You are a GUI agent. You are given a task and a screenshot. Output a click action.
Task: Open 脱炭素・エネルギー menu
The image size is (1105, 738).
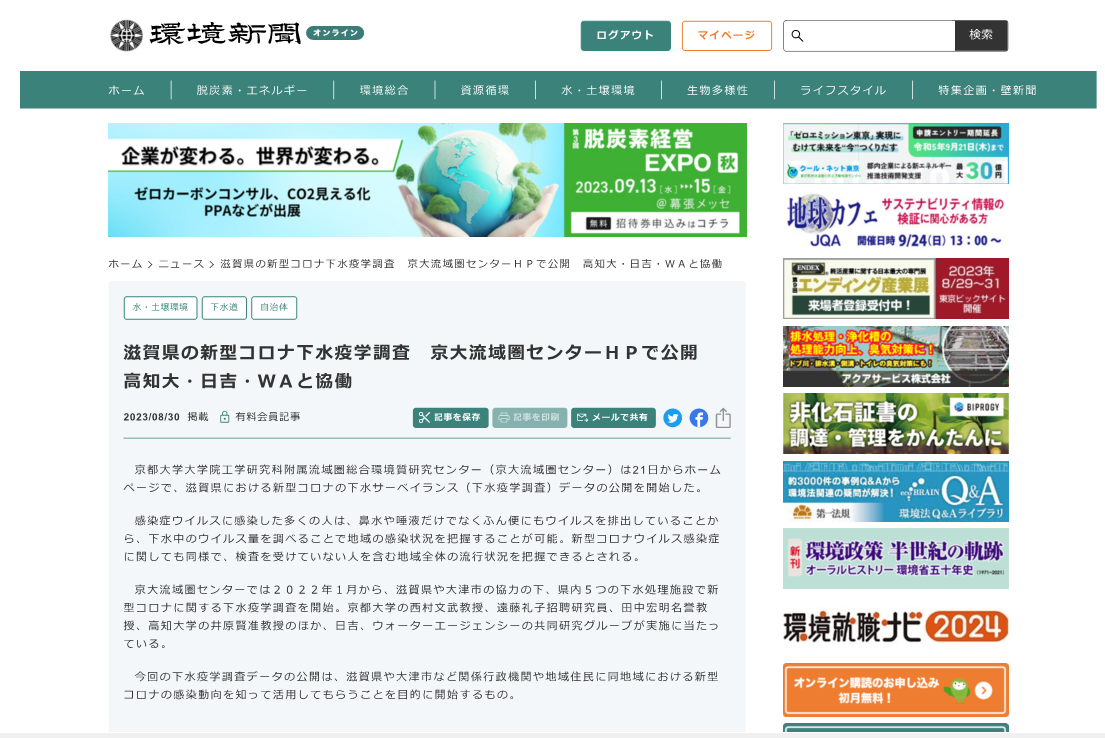pyautogui.click(x=252, y=90)
